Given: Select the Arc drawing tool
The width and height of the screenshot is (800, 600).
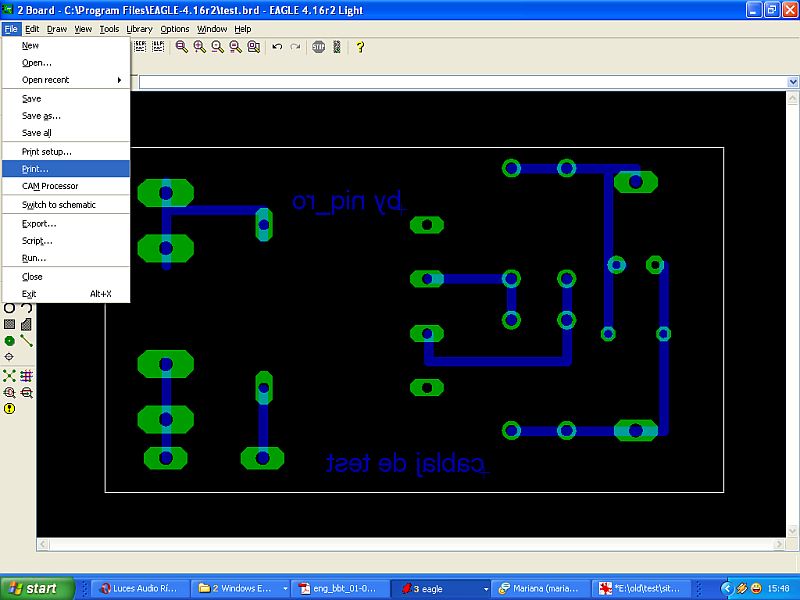Looking at the screenshot, I should [x=27, y=308].
